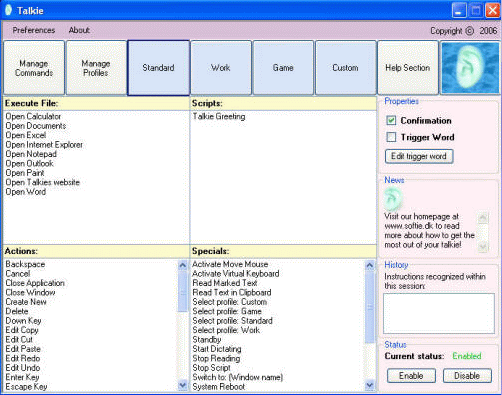The height and width of the screenshot is (395, 502).
Task: Click the Specials list scroll down arrow
Action: (x=370, y=386)
